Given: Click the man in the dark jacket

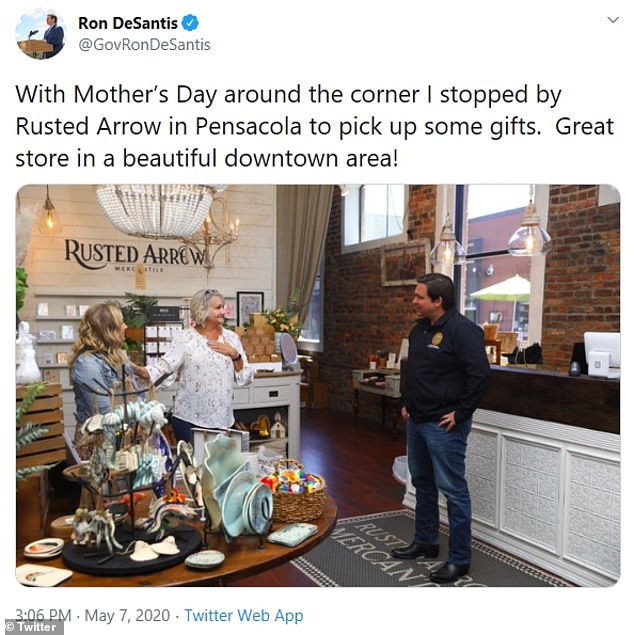Looking at the screenshot, I should (x=442, y=427).
